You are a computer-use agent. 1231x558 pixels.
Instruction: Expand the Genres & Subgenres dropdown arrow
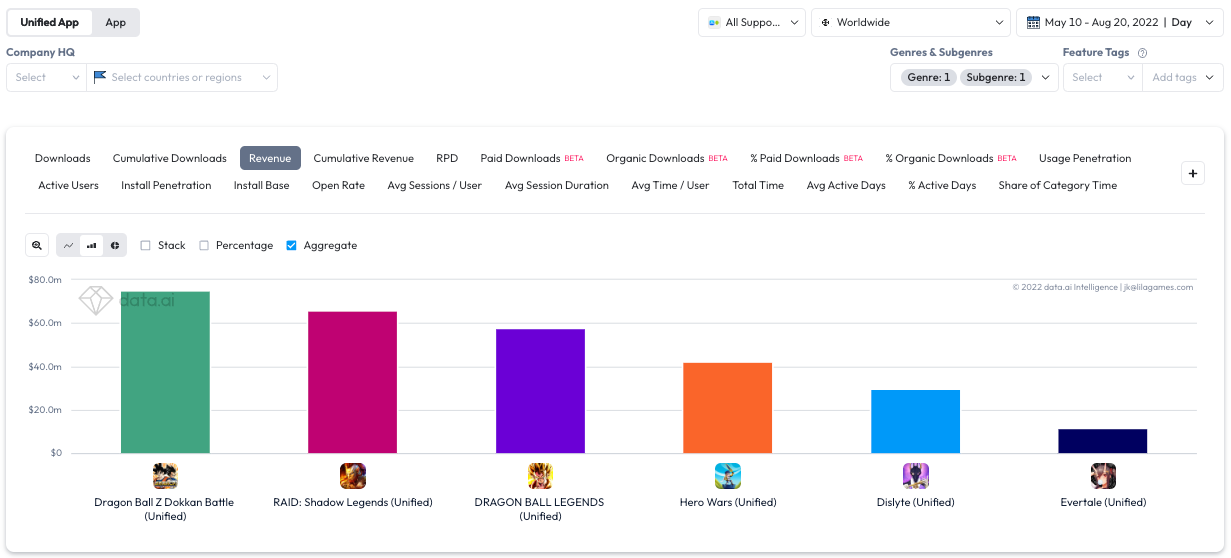[1046, 77]
